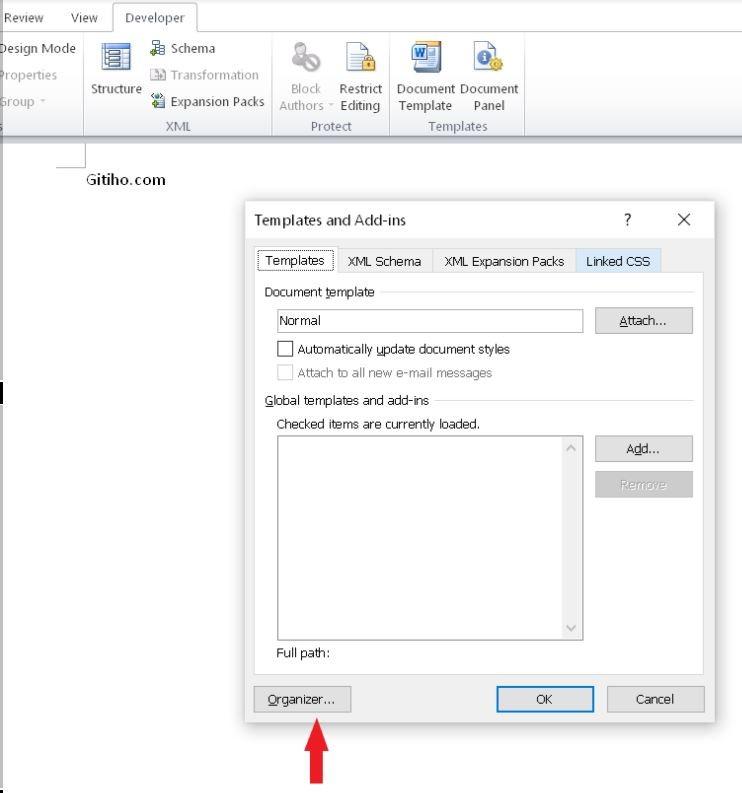Confirm with the OK button

[x=545, y=699]
